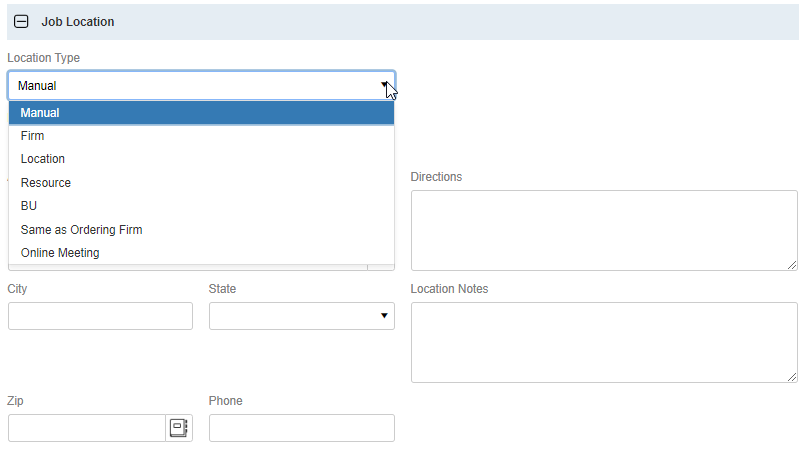Click the Zip address book lookup icon
806x460 pixels.
coord(179,428)
